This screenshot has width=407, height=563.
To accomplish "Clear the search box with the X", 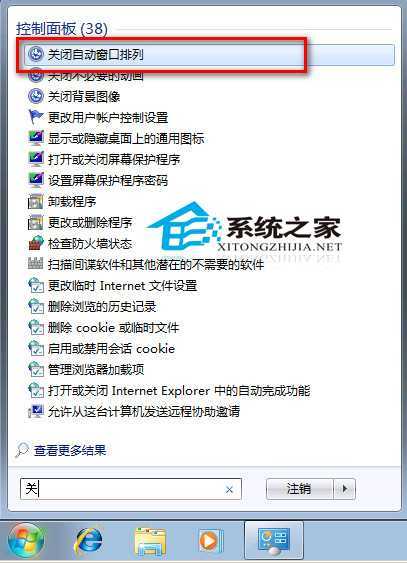I will tap(229, 489).
